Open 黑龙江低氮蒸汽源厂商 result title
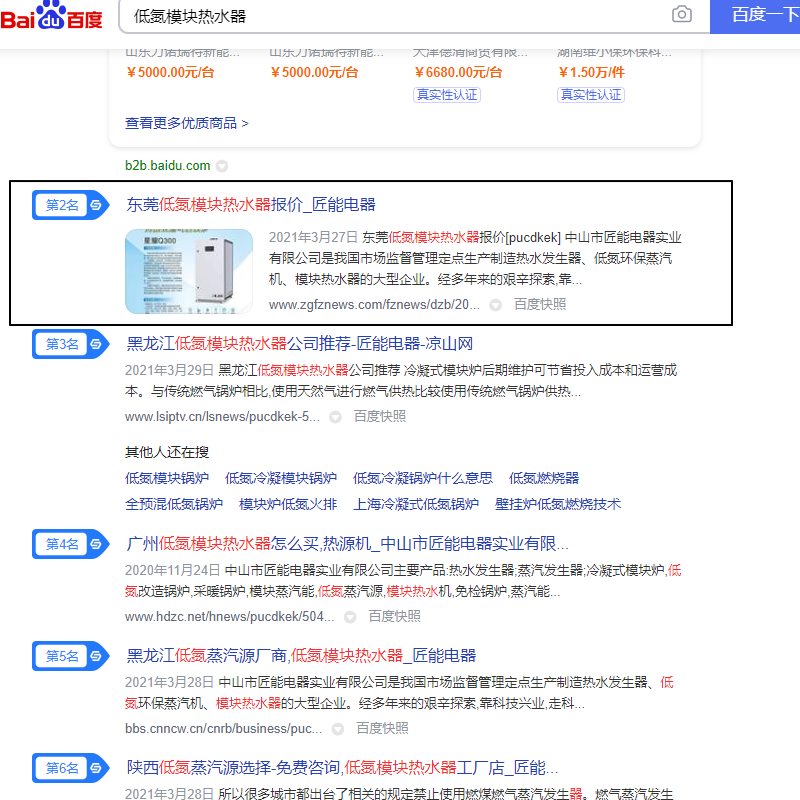Viewport: 800px width, 800px height. pyautogui.click(x=301, y=656)
